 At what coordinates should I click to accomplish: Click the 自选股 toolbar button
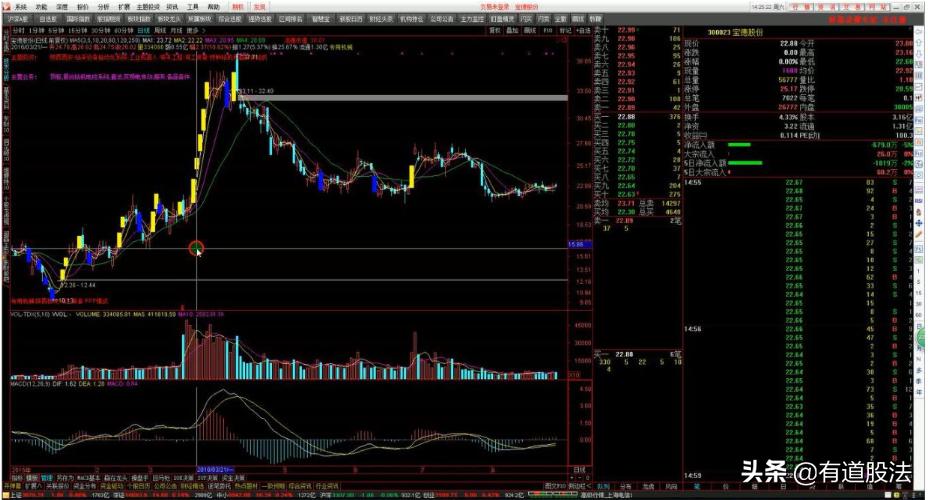point(48,20)
